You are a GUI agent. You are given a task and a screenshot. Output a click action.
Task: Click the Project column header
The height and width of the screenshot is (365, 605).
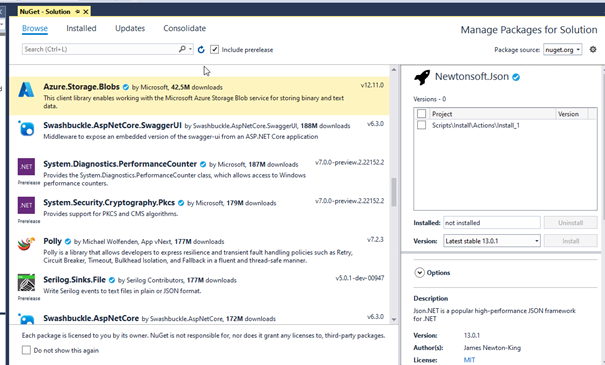[492, 114]
